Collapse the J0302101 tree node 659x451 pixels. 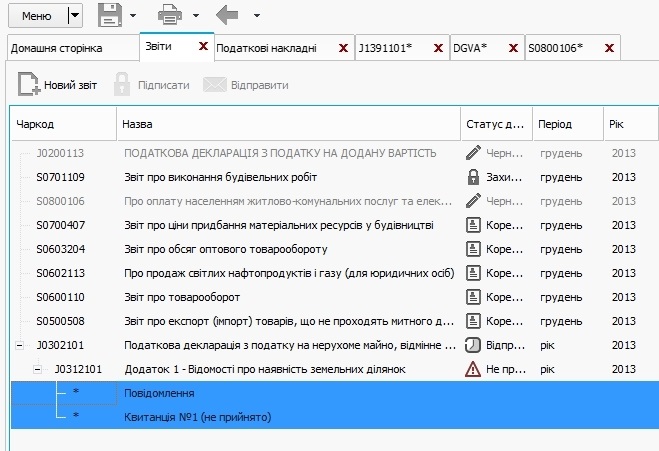(x=19, y=346)
